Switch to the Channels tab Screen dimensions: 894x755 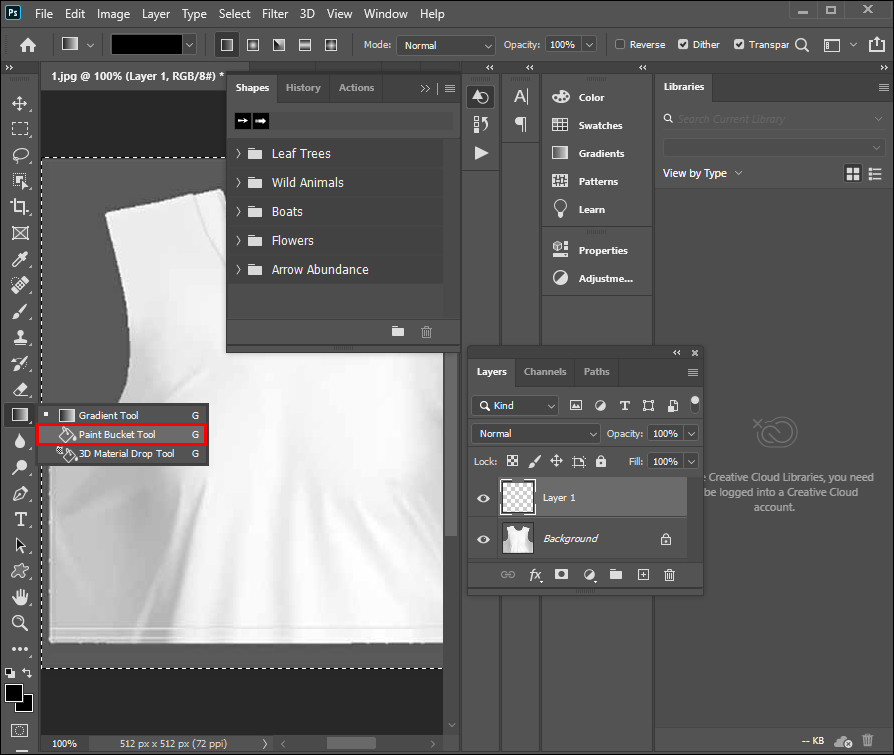pos(545,372)
